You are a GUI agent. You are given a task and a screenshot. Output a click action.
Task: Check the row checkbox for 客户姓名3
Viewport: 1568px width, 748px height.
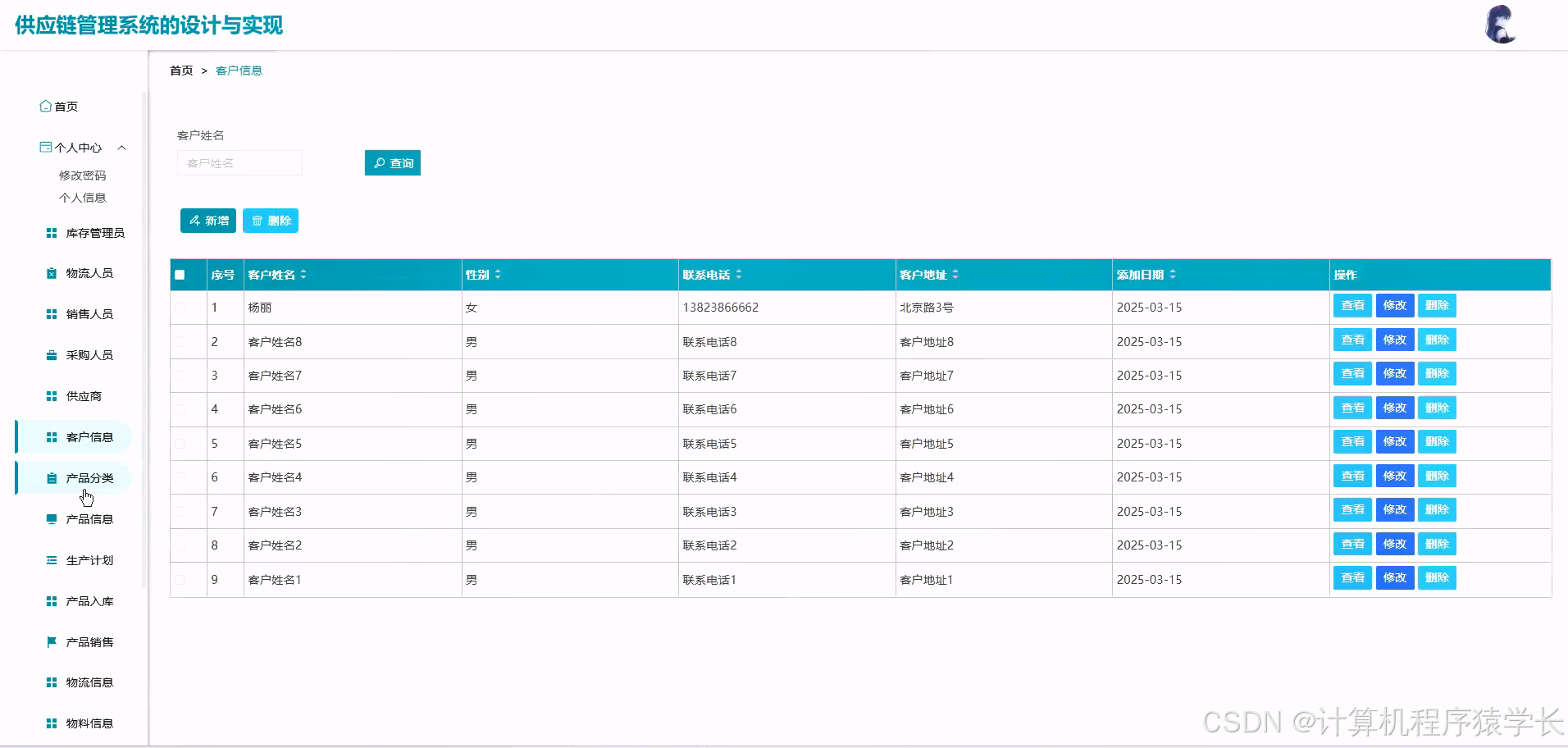point(180,512)
